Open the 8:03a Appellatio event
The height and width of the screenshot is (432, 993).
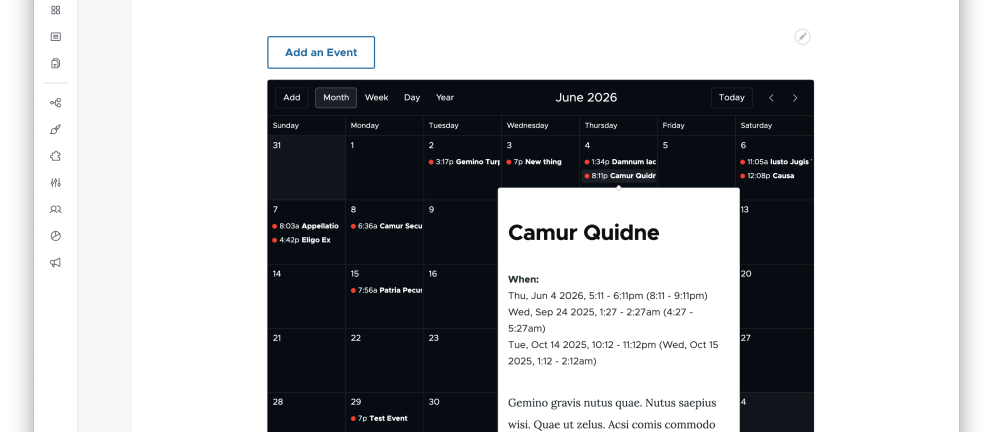tap(307, 226)
